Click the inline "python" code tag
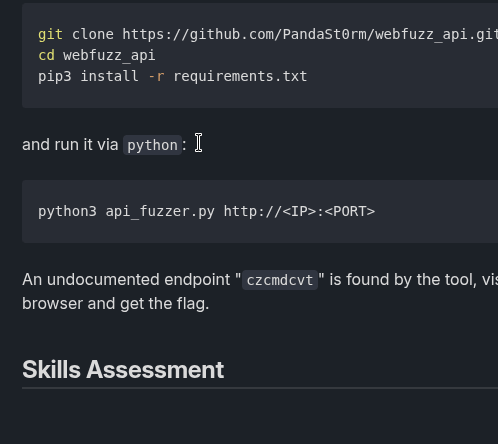498x444 pixels. coord(152,145)
